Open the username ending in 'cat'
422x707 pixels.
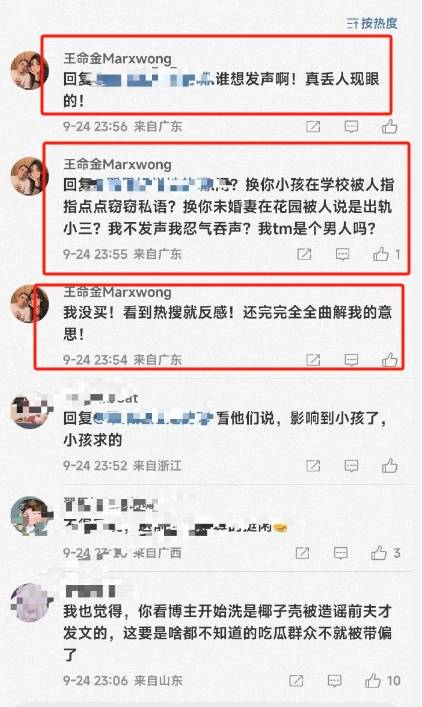pos(101,398)
